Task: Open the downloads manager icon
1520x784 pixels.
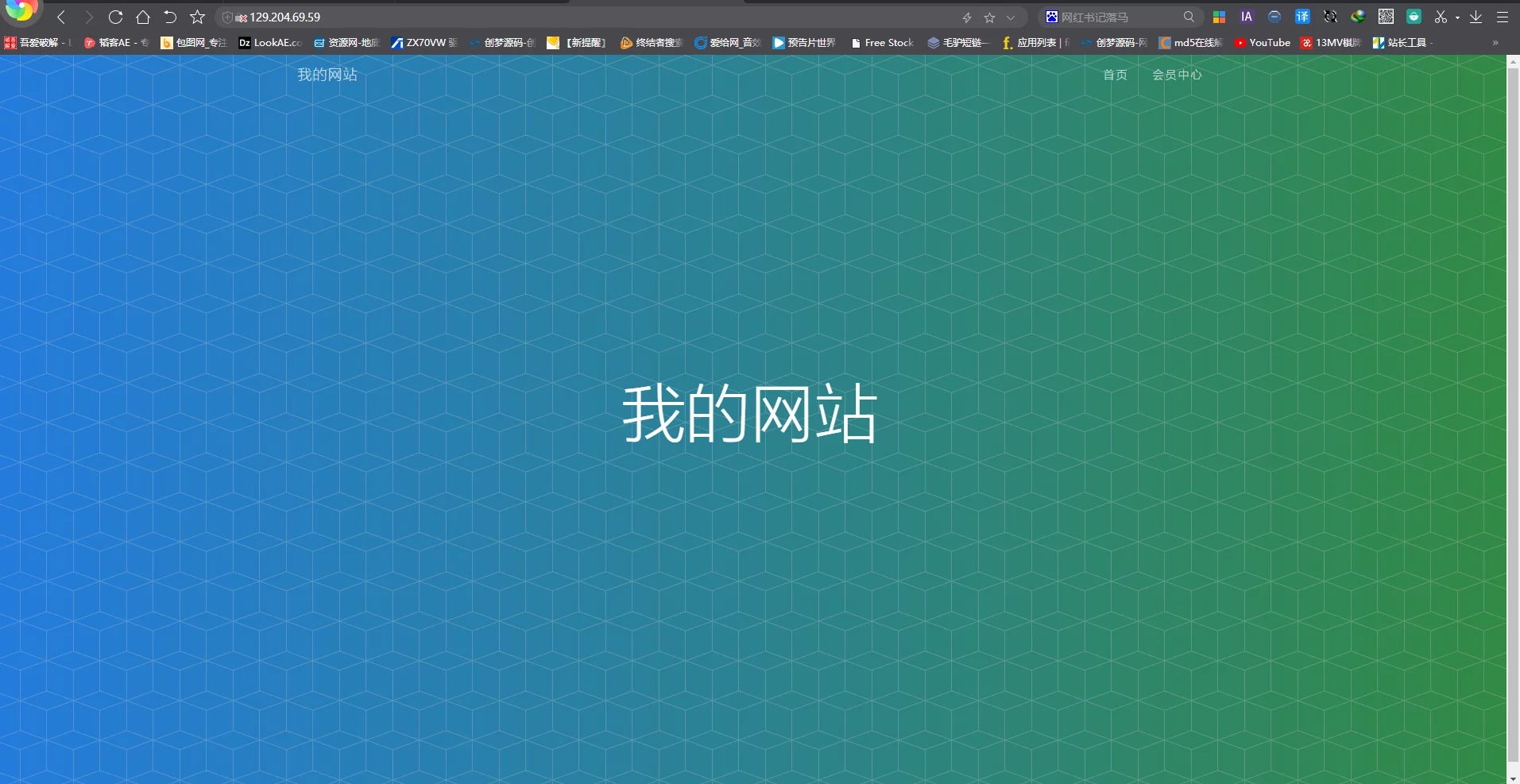Action: tap(1476, 17)
